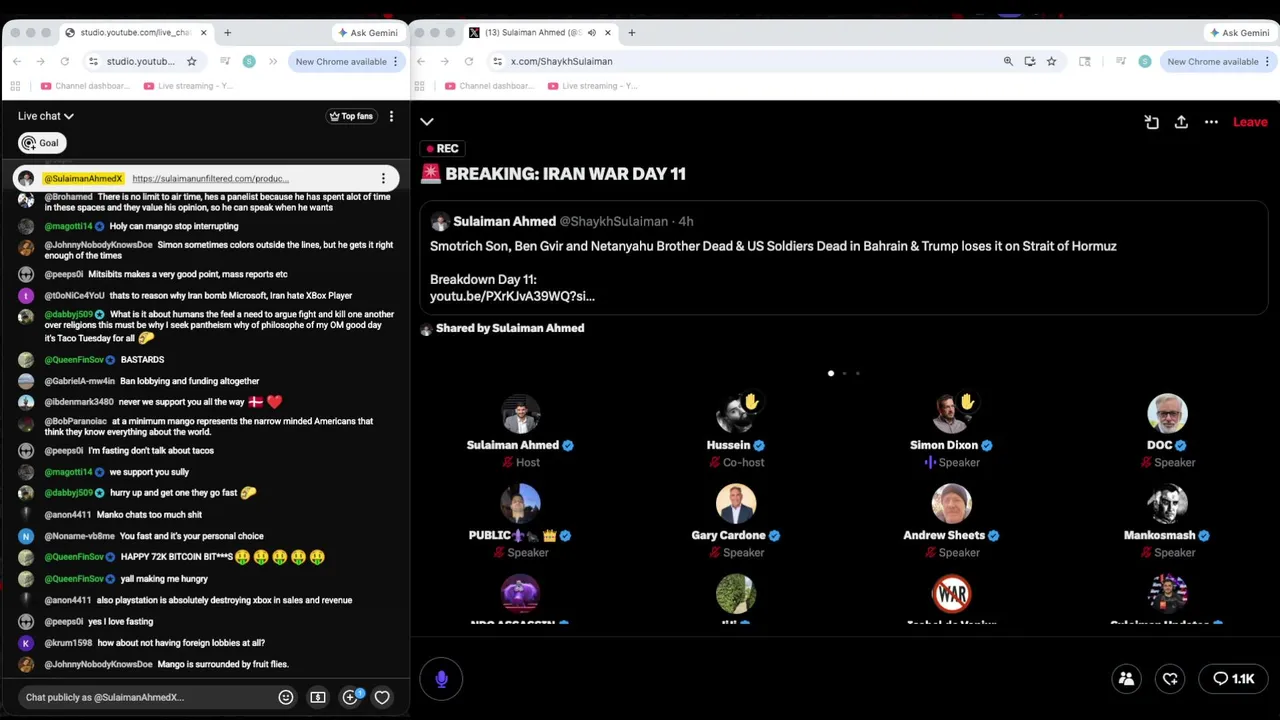Screen dimensions: 1280x720
Task: Open the Space participants list icon
Action: click(1126, 679)
